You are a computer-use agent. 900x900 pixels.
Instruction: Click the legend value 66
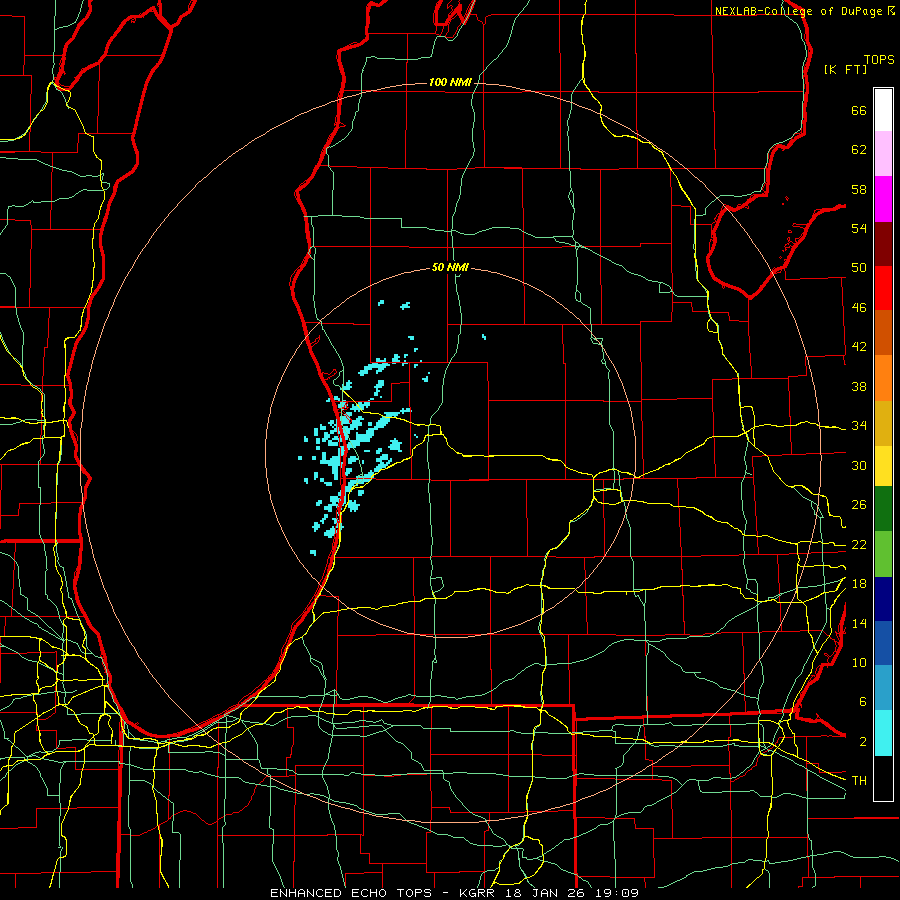click(x=859, y=111)
